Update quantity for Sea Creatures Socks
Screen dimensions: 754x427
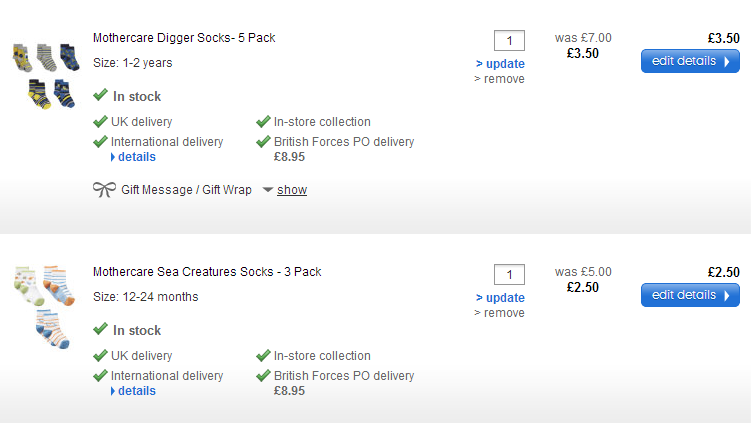pyautogui.click(x=500, y=298)
